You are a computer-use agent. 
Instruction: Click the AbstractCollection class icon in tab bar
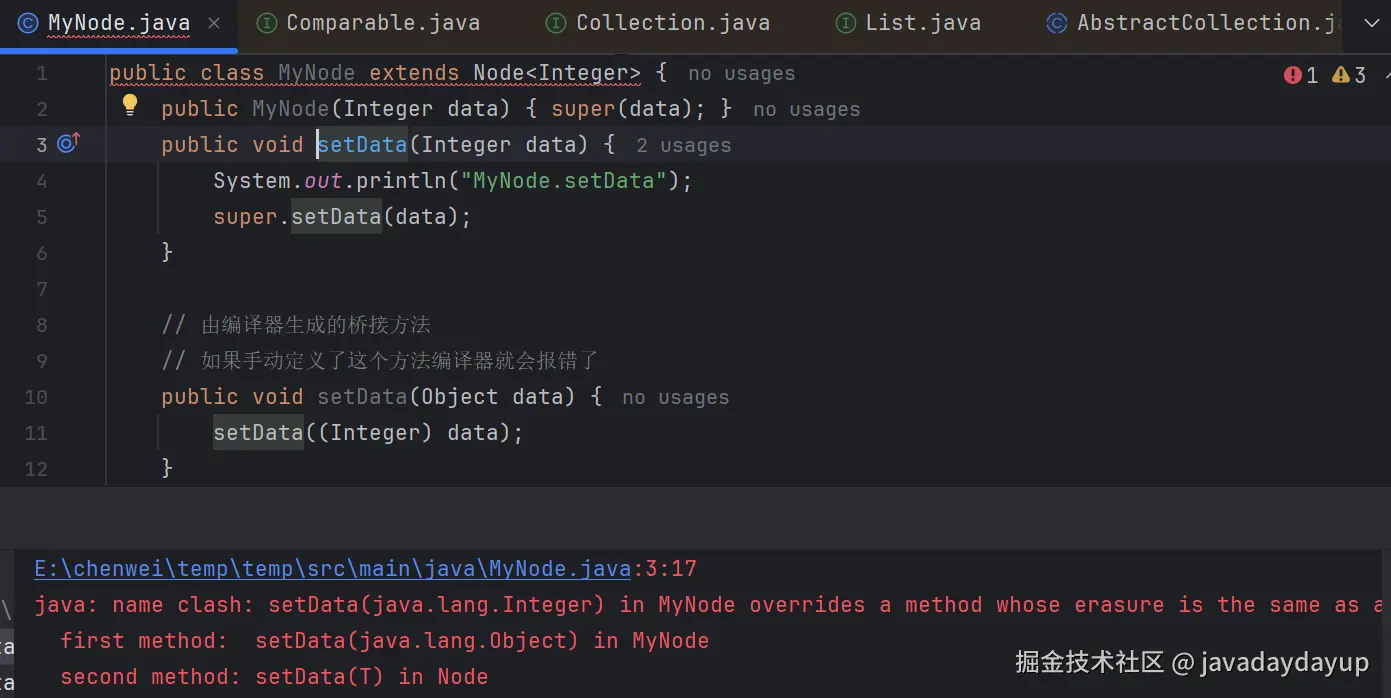1057,23
